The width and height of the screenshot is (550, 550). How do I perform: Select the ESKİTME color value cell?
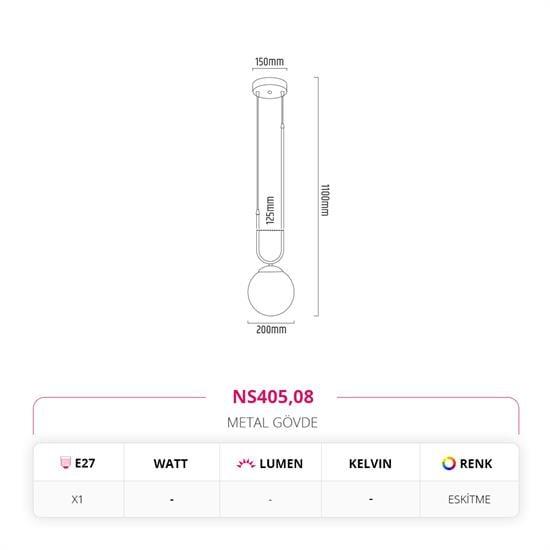tap(469, 499)
